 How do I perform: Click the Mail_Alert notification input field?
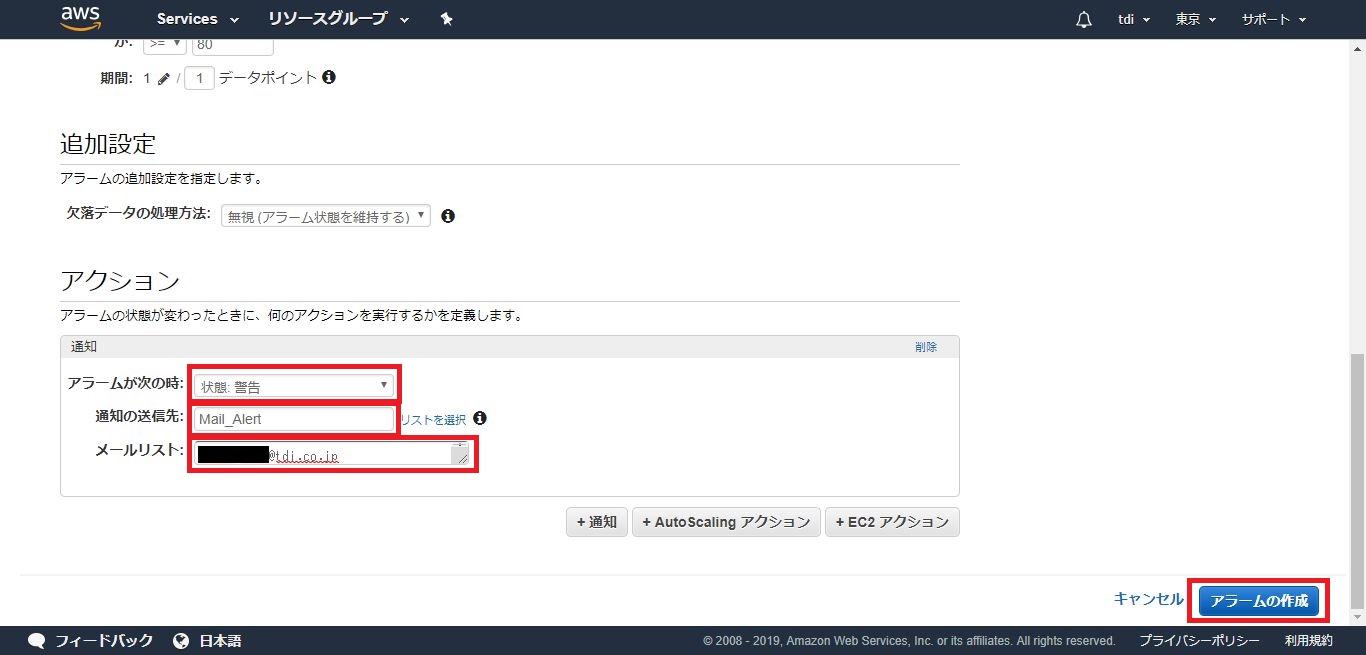[x=295, y=420]
